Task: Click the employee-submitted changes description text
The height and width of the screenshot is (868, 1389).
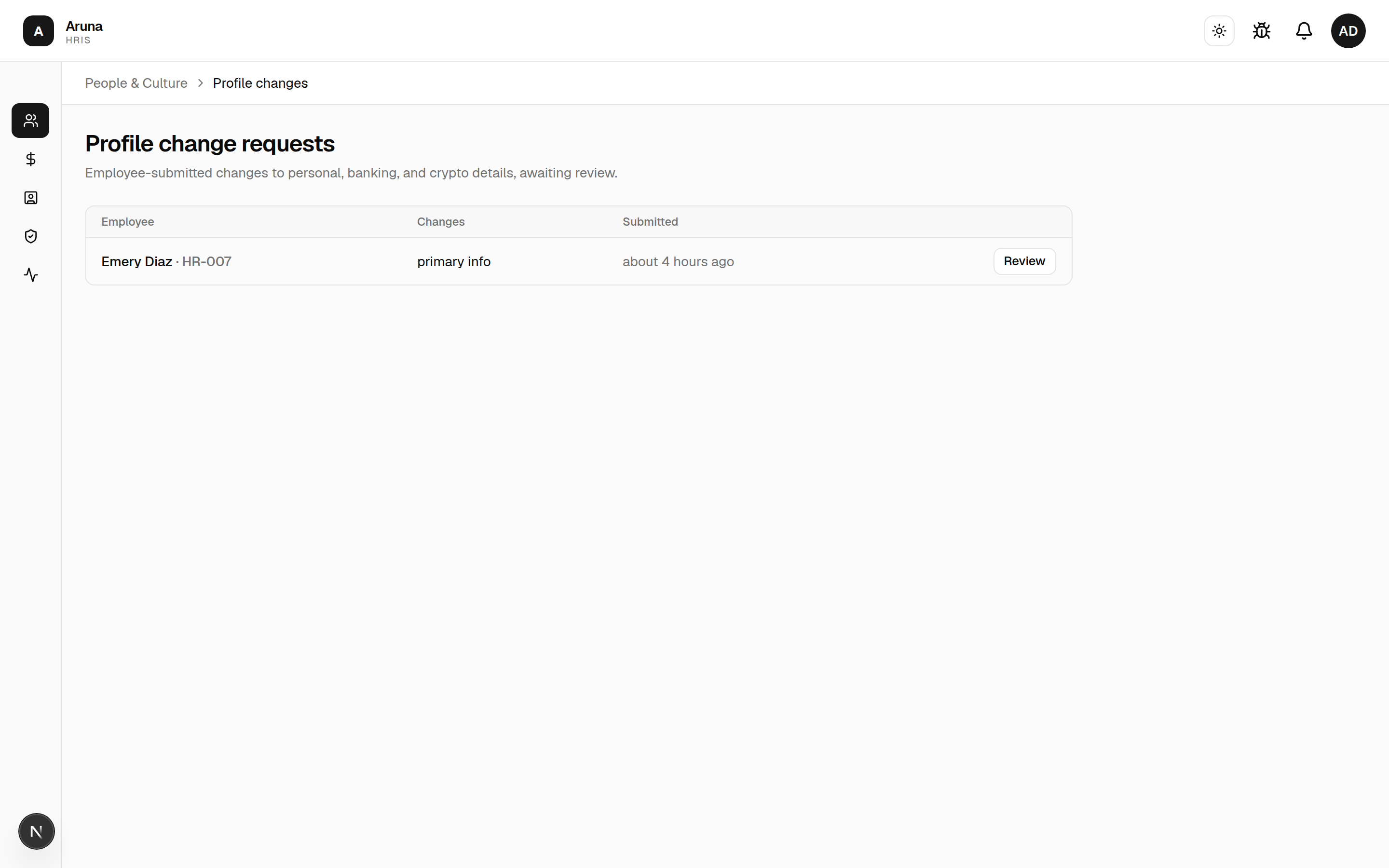Action: coord(351,173)
